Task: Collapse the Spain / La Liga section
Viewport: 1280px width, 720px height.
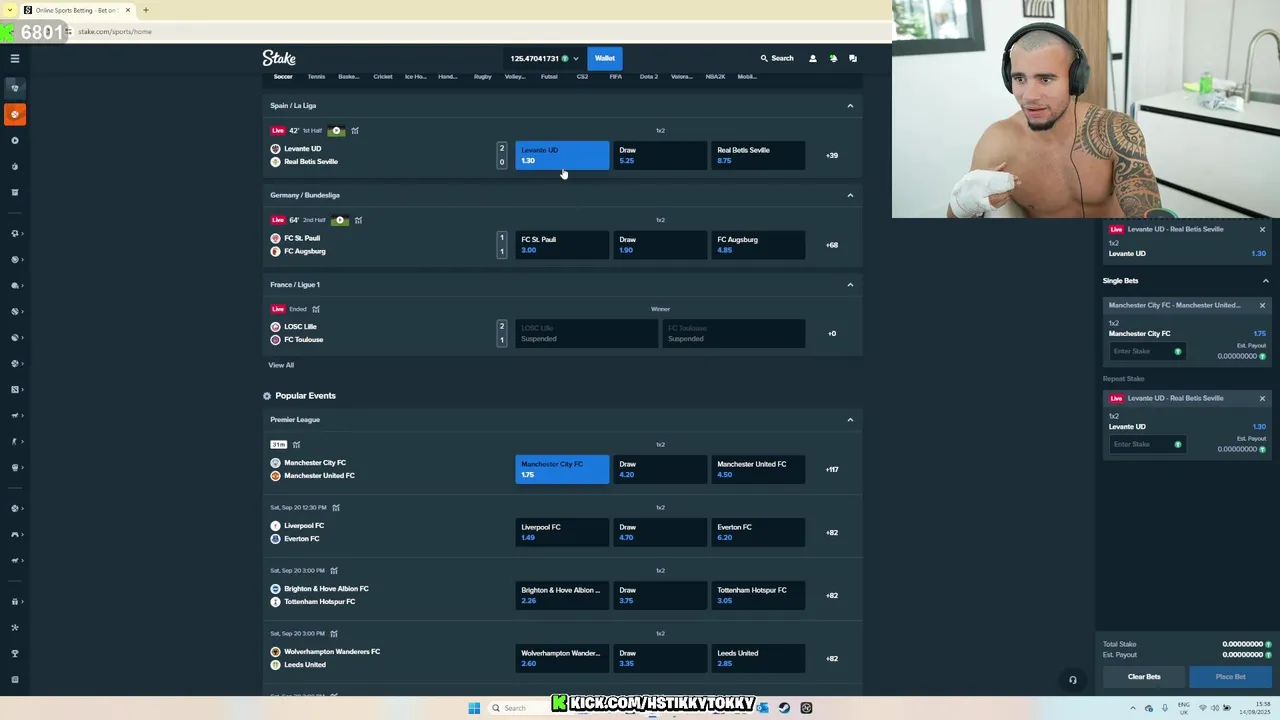Action: click(850, 106)
